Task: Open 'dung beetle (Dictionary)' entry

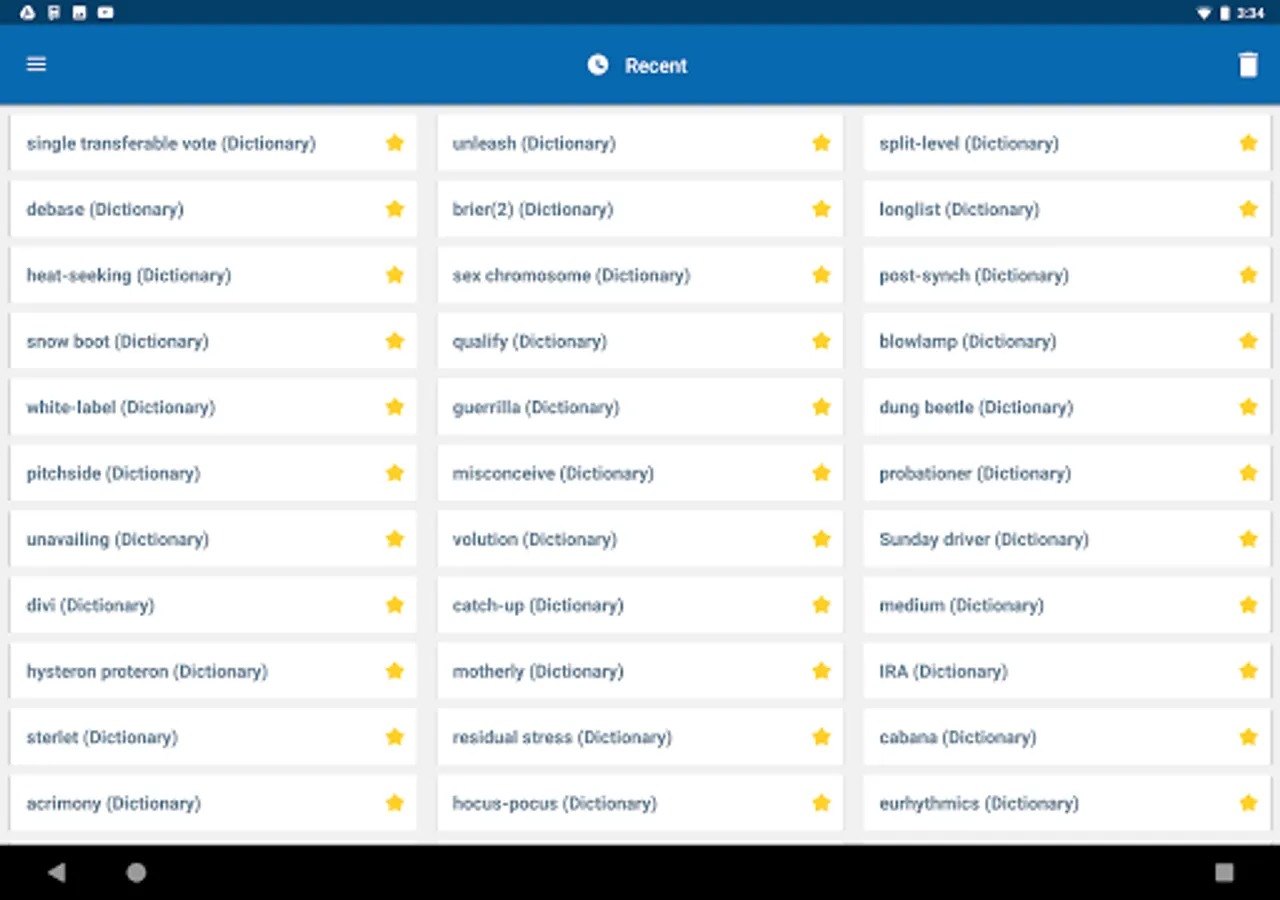Action: click(1067, 407)
